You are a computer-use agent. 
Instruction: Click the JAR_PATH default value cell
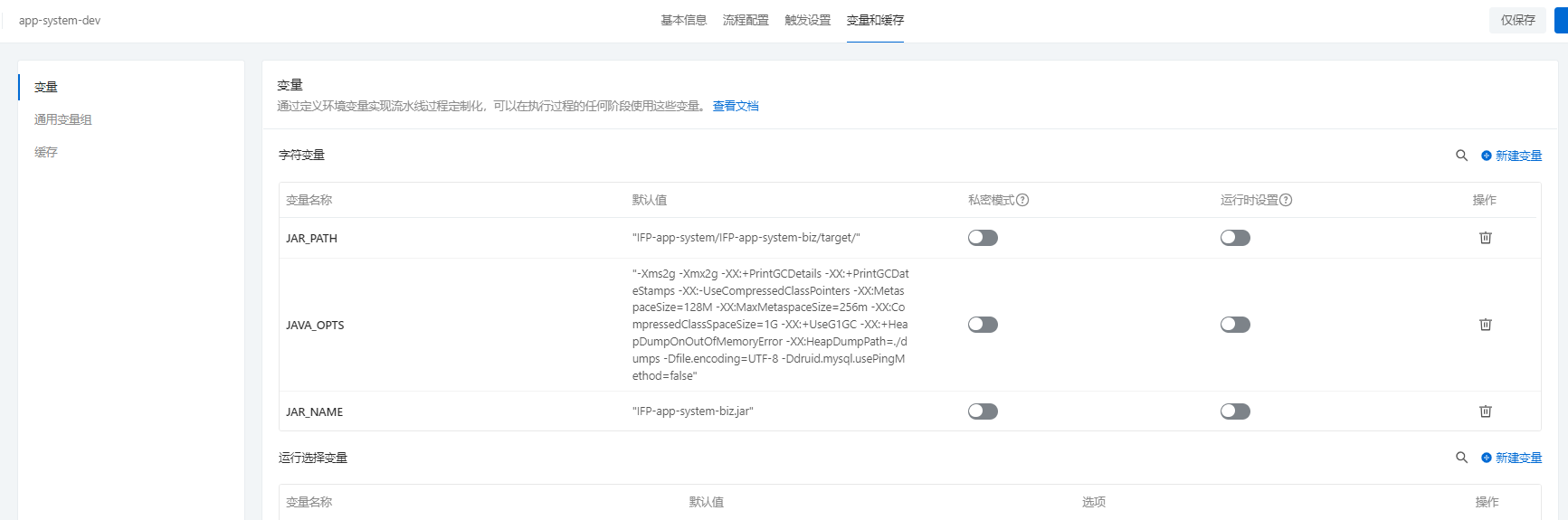(746, 238)
